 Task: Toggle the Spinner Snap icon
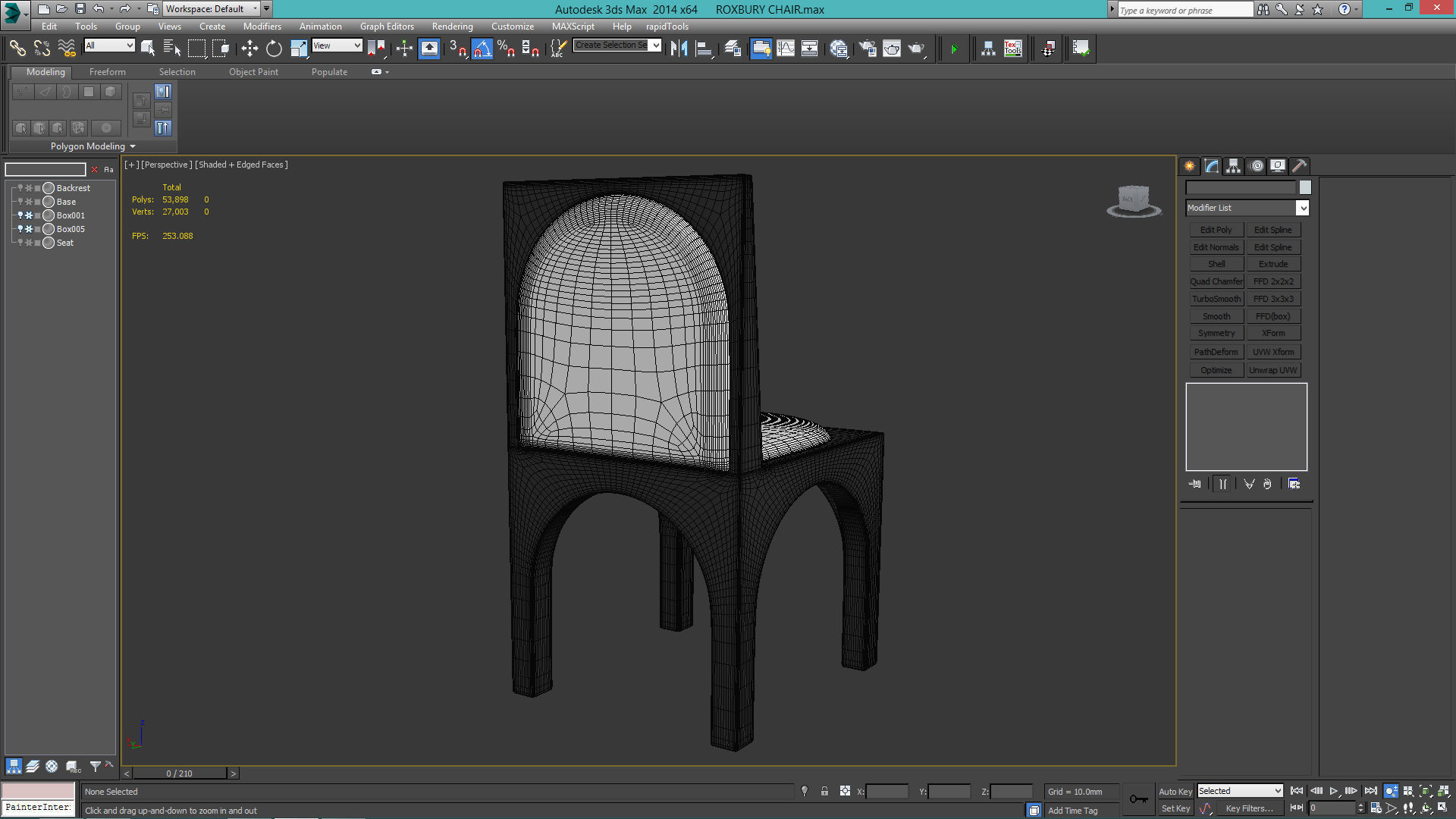(531, 49)
